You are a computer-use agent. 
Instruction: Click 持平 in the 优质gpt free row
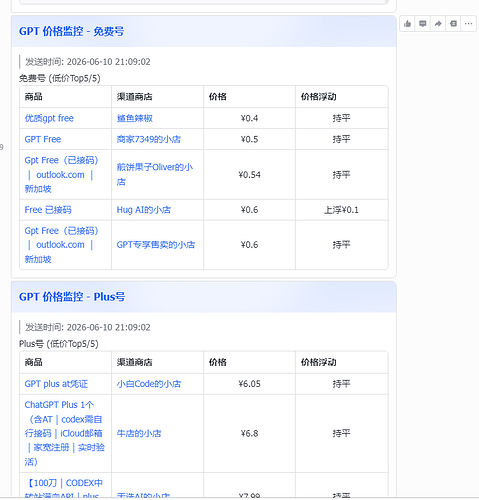tap(341, 118)
